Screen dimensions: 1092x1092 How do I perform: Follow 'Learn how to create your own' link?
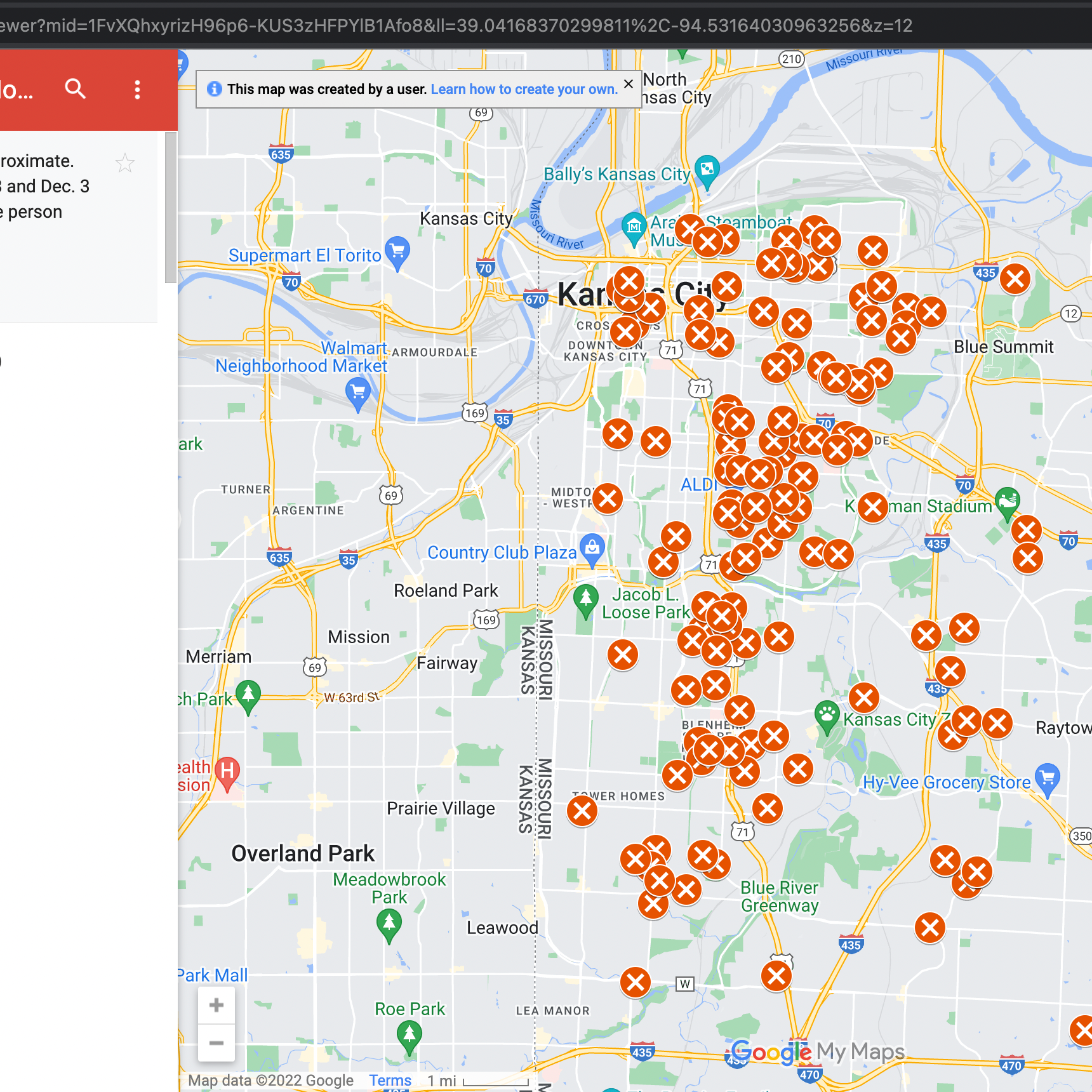point(524,90)
